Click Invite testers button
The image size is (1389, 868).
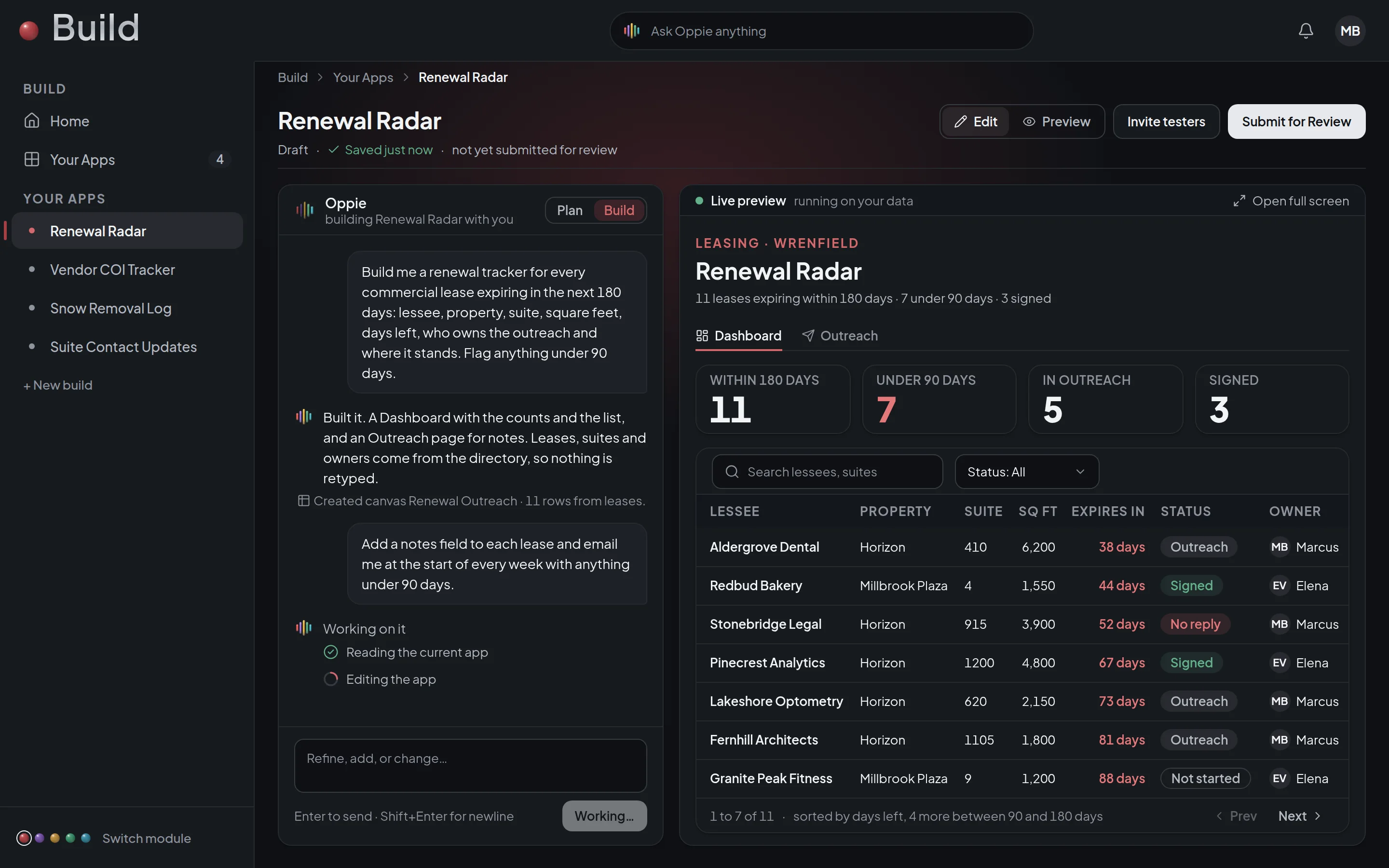[x=1166, y=122]
